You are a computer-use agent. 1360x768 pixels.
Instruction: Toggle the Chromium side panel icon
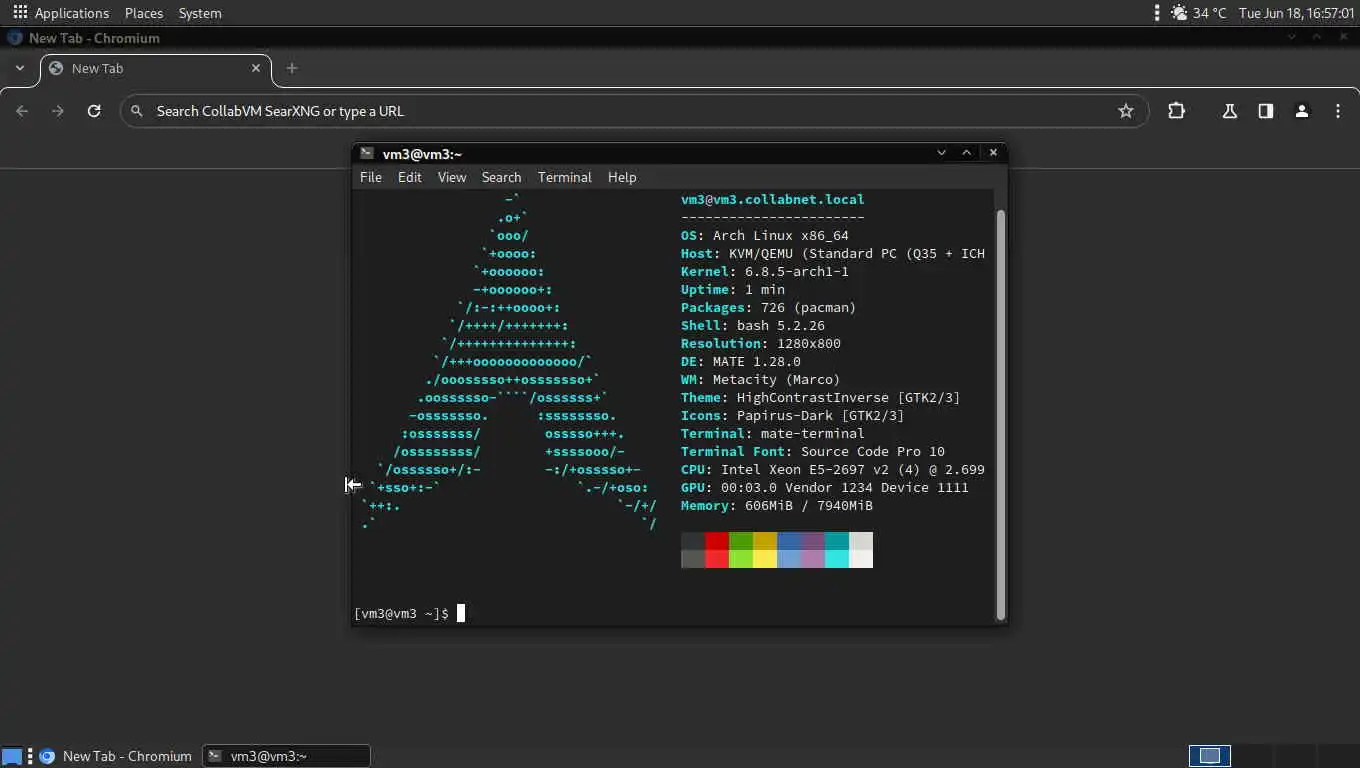point(1266,111)
